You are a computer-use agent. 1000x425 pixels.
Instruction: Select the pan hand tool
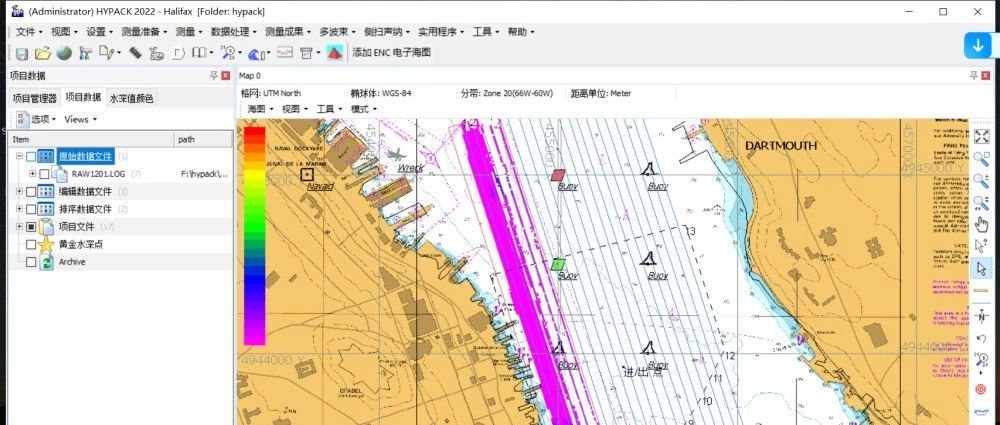point(982,225)
